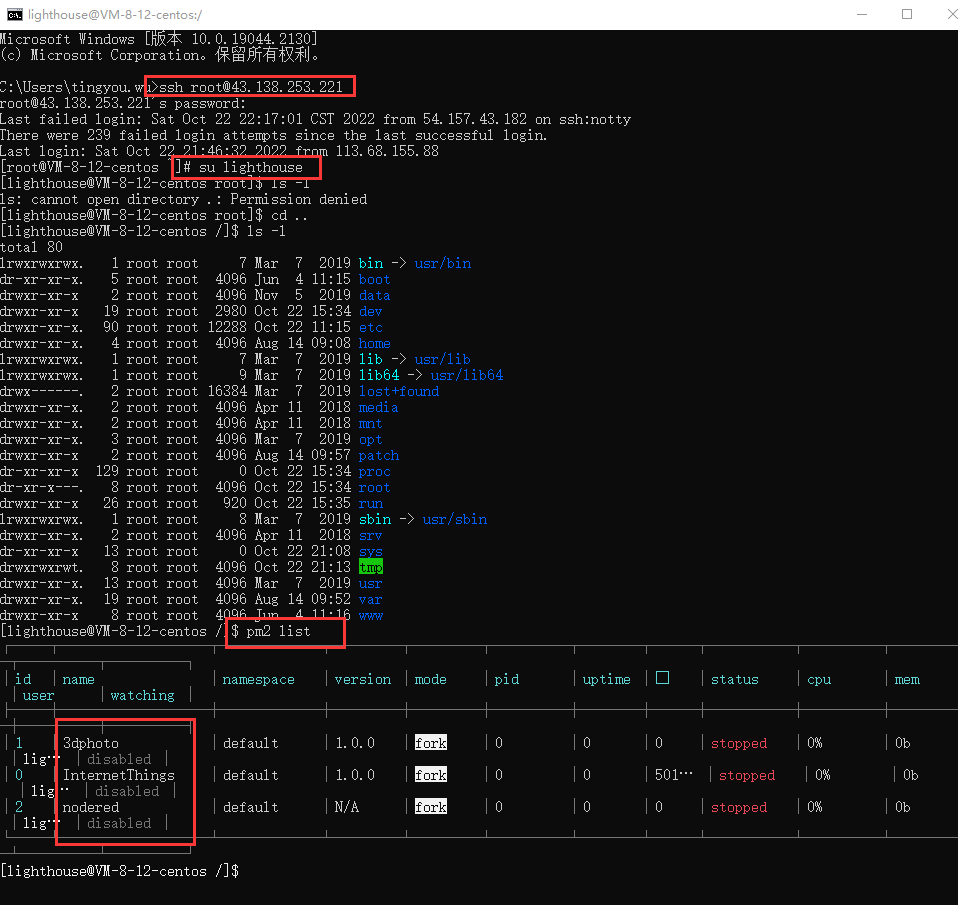Click the 'mode' column header
Viewport: 958px width, 905px height.
click(x=431, y=680)
